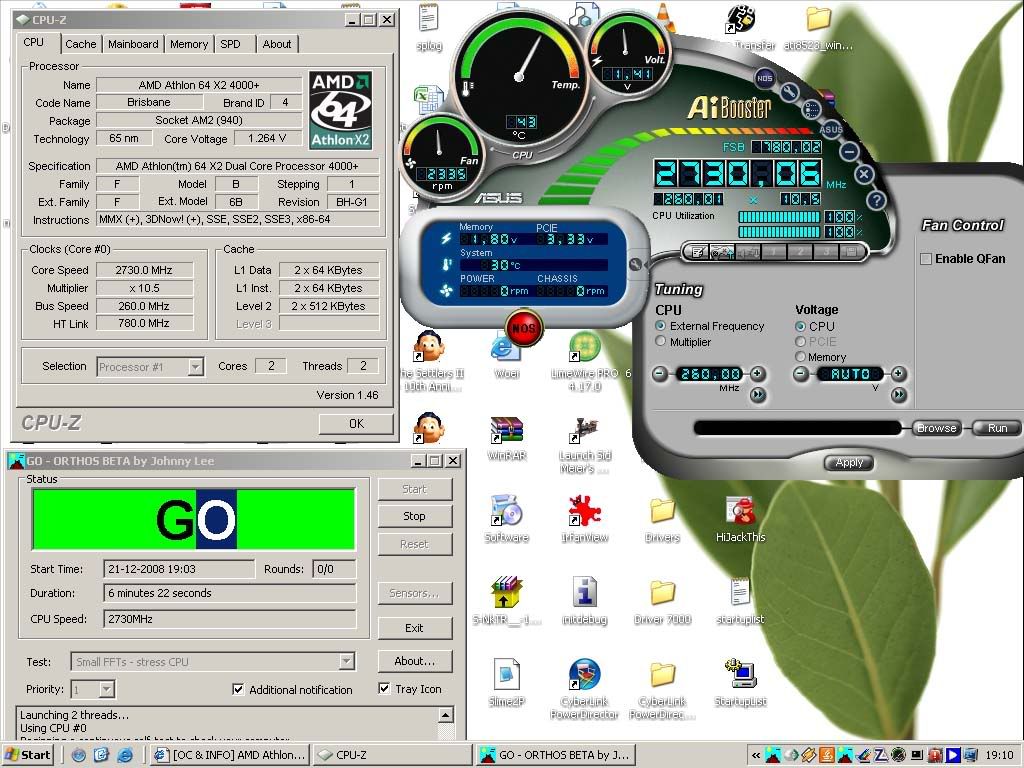
Task: Click the Stop button in ORTHOS
Action: pos(414,516)
